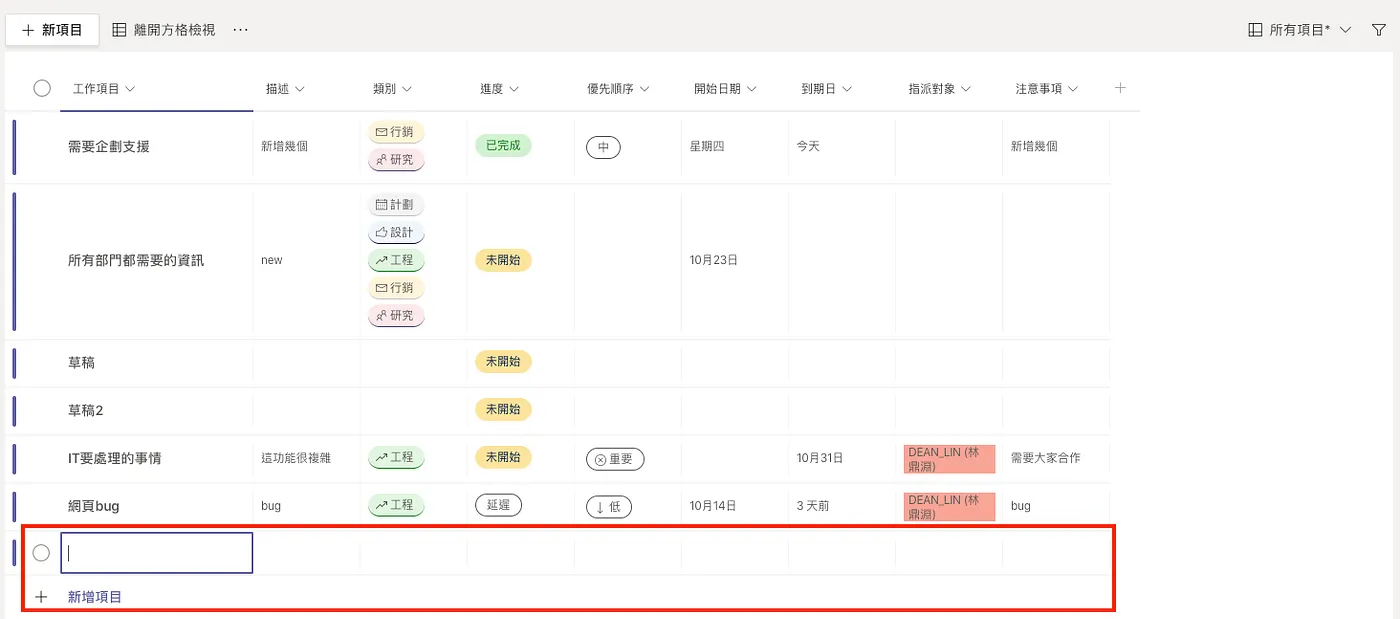Click 工程 tag in IT要處理的事情 row
Viewport: 1400px width, 619px height.
point(396,457)
